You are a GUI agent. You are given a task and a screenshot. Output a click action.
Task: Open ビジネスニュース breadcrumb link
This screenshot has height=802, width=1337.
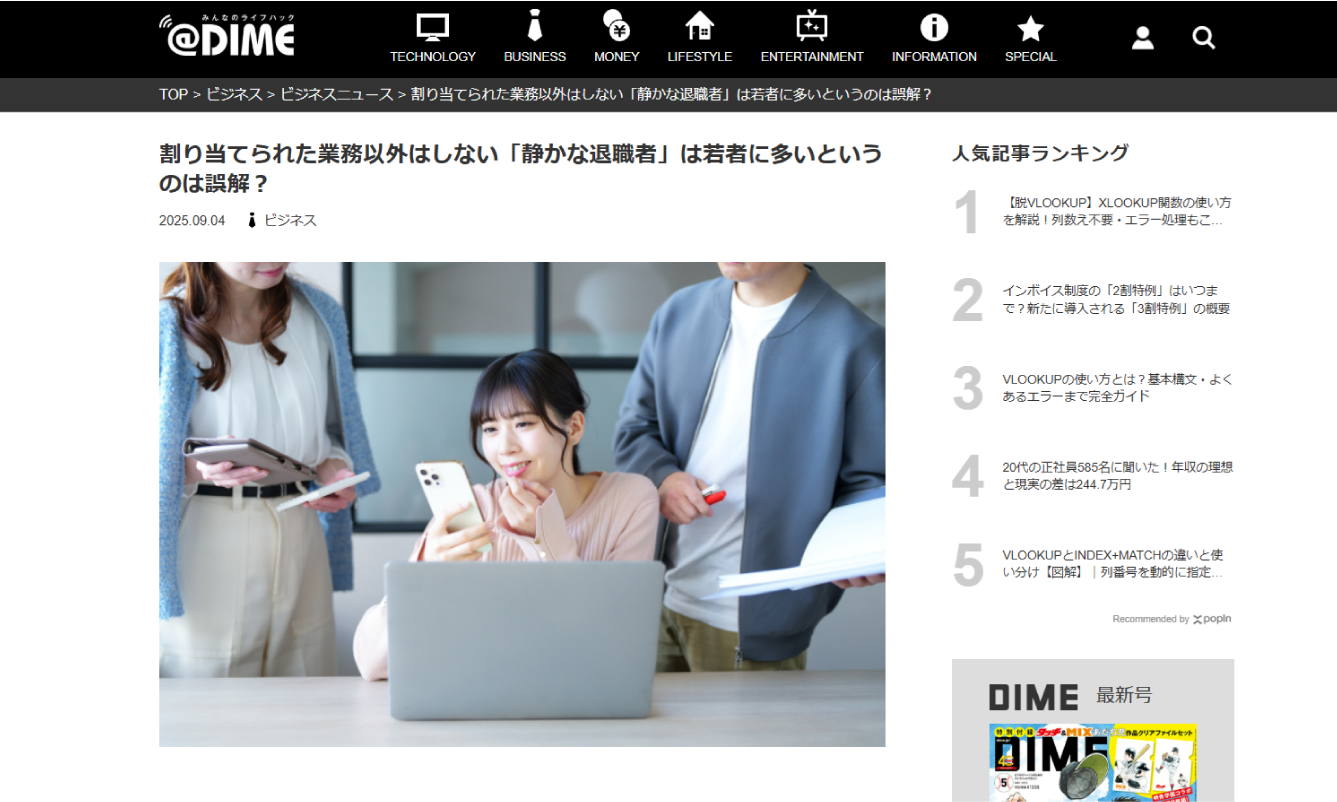[336, 94]
